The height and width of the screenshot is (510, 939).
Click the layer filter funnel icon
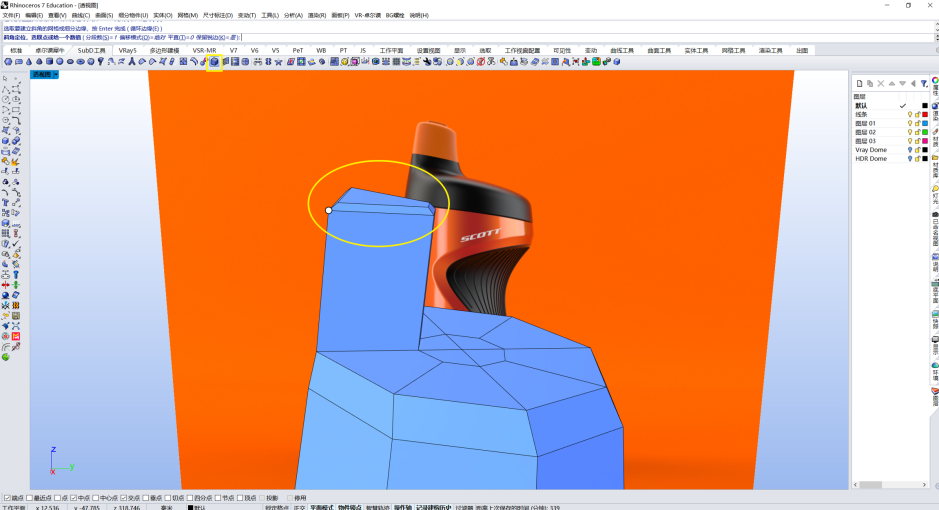pyautogui.click(x=924, y=83)
